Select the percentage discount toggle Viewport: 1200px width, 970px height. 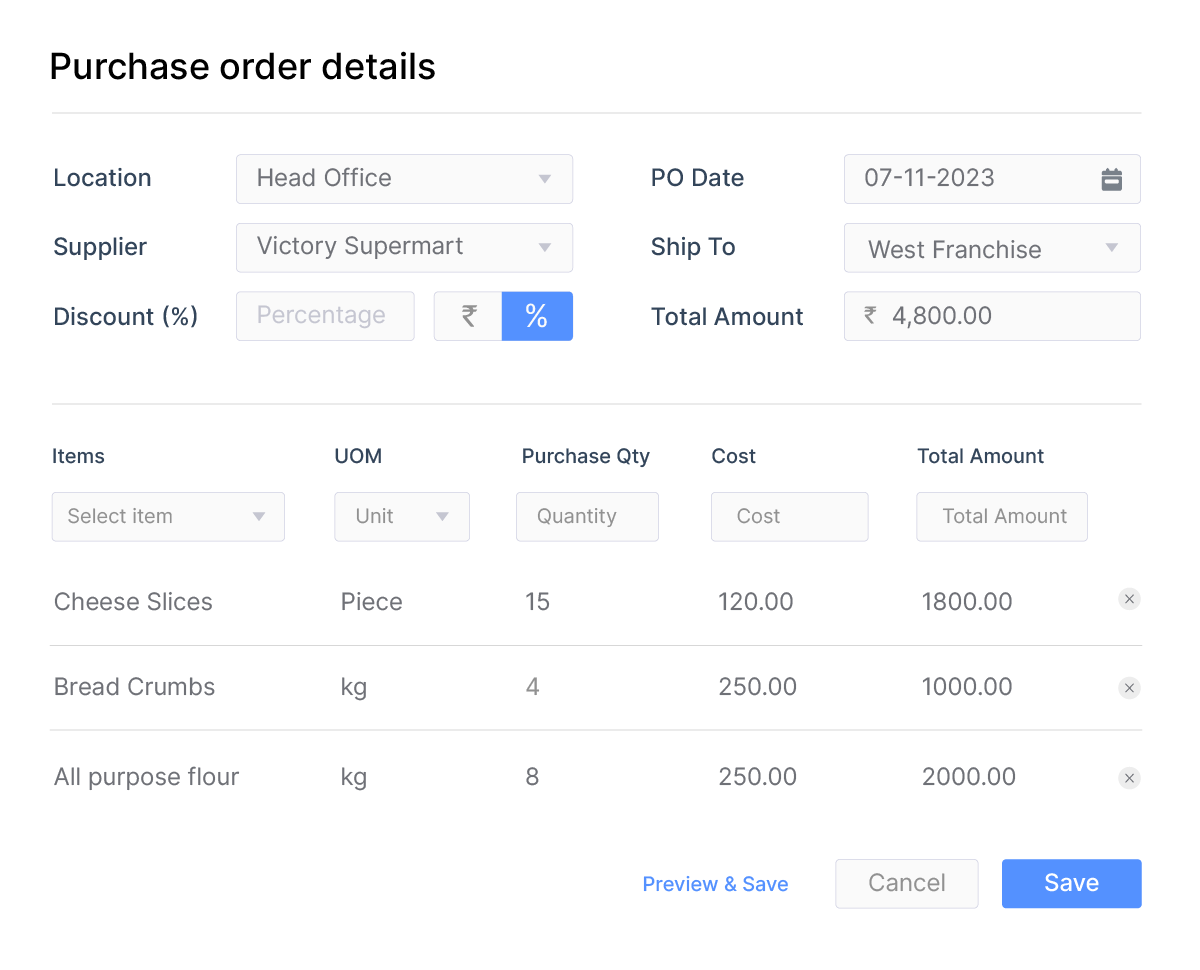(x=537, y=316)
